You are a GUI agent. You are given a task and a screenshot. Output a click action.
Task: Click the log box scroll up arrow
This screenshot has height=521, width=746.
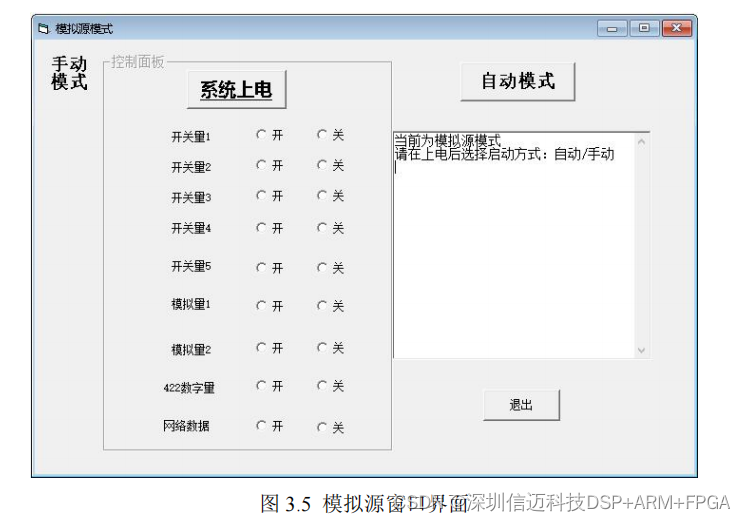pos(641,141)
